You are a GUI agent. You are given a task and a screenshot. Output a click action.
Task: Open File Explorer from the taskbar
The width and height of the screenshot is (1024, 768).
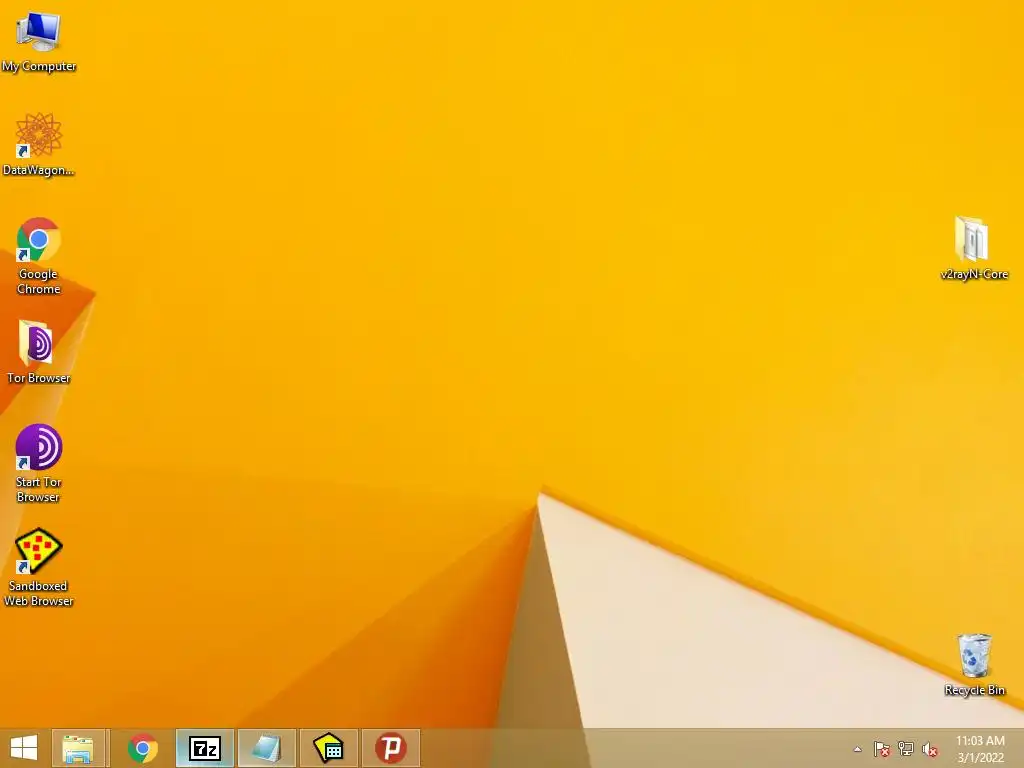click(x=78, y=748)
